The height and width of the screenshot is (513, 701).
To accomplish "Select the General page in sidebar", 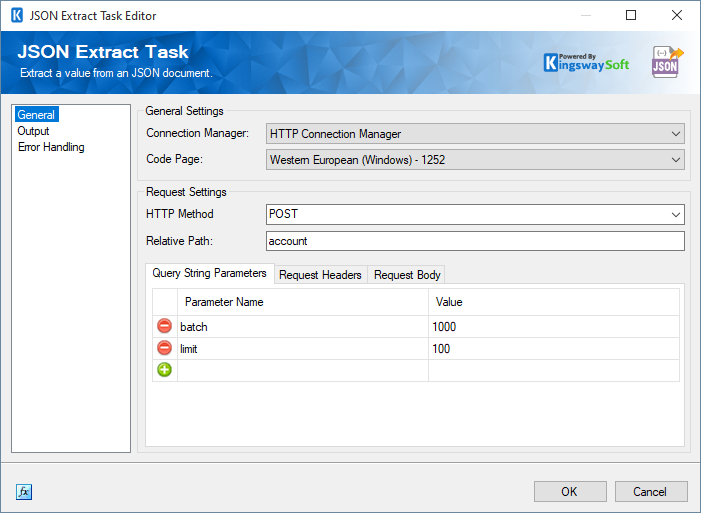I will tap(36, 115).
